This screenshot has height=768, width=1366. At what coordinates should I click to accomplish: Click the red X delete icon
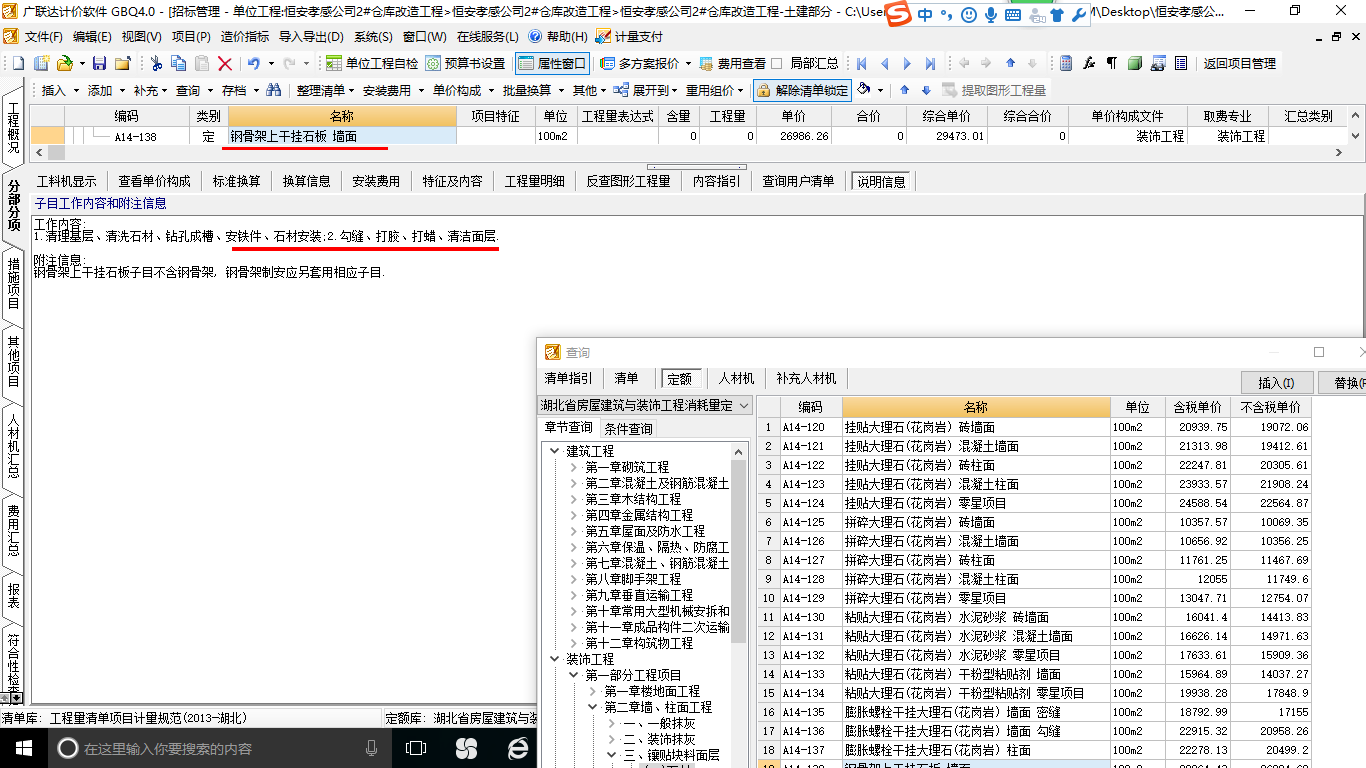225,63
